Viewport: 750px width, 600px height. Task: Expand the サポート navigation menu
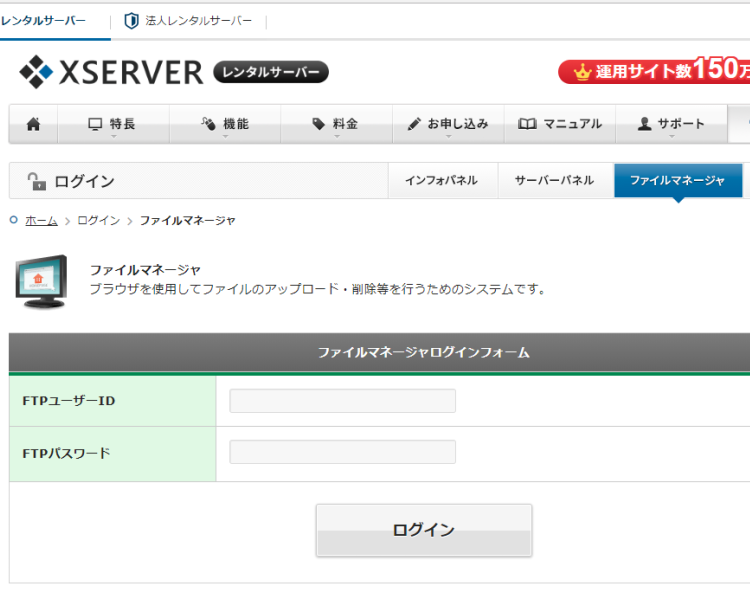(671, 124)
